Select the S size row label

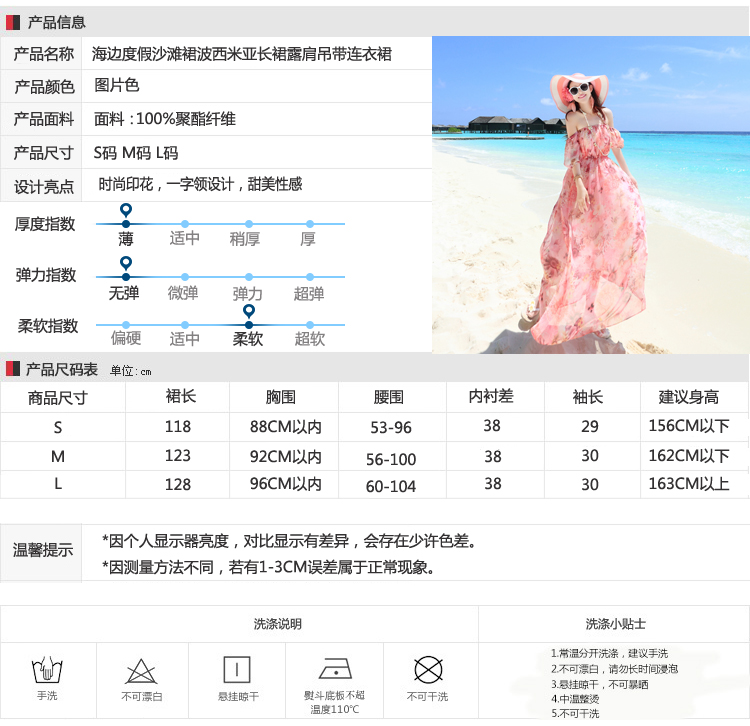[x=58, y=427]
